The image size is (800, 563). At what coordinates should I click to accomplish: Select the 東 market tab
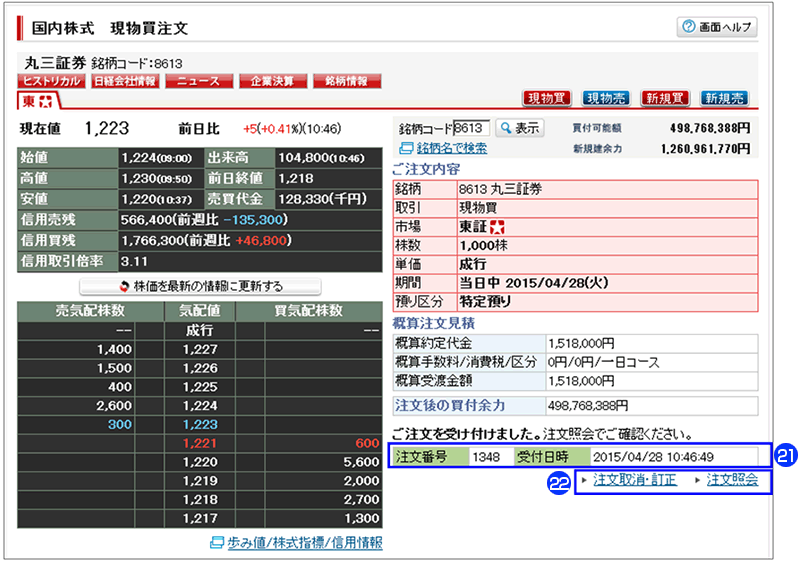[37, 101]
